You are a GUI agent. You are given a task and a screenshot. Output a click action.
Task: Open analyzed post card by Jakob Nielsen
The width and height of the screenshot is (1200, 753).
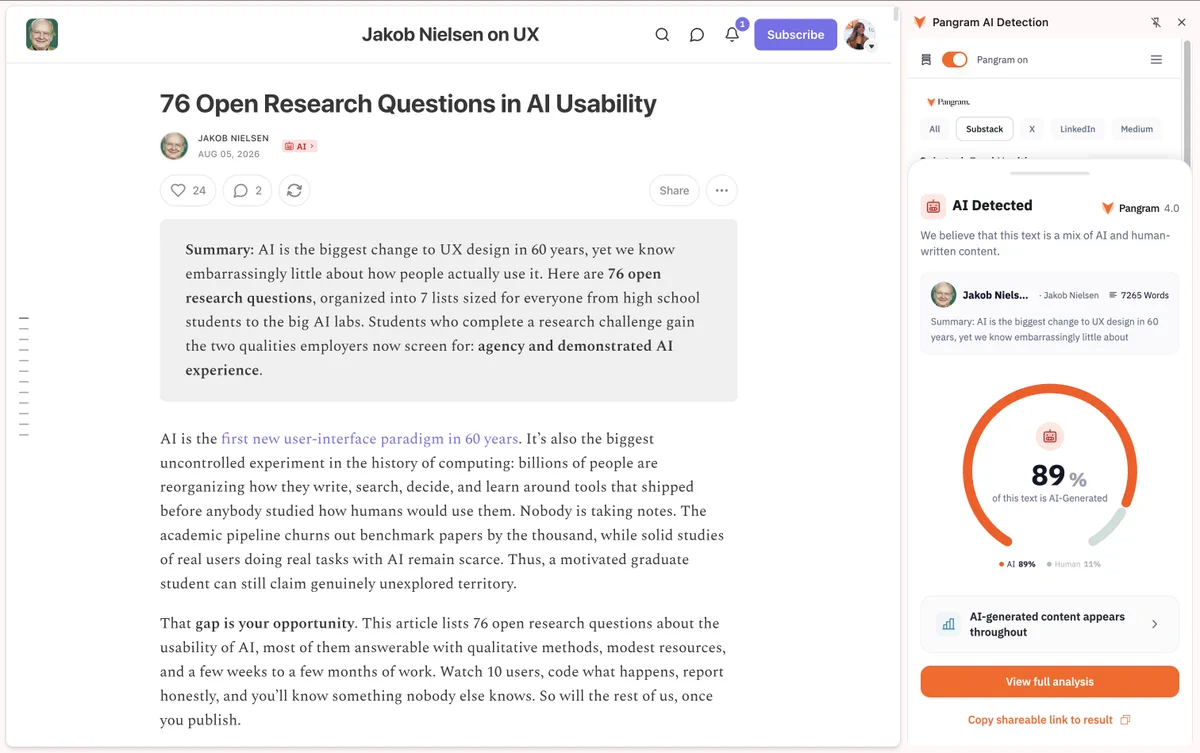click(1049, 314)
